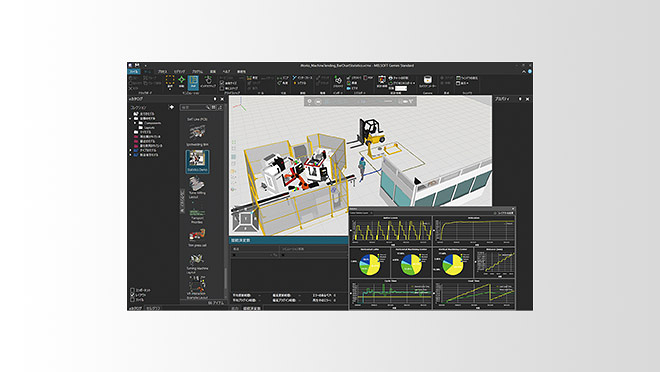The image size is (660, 372).
Task: Expand the Components folder in collection tree
Action: (135, 123)
